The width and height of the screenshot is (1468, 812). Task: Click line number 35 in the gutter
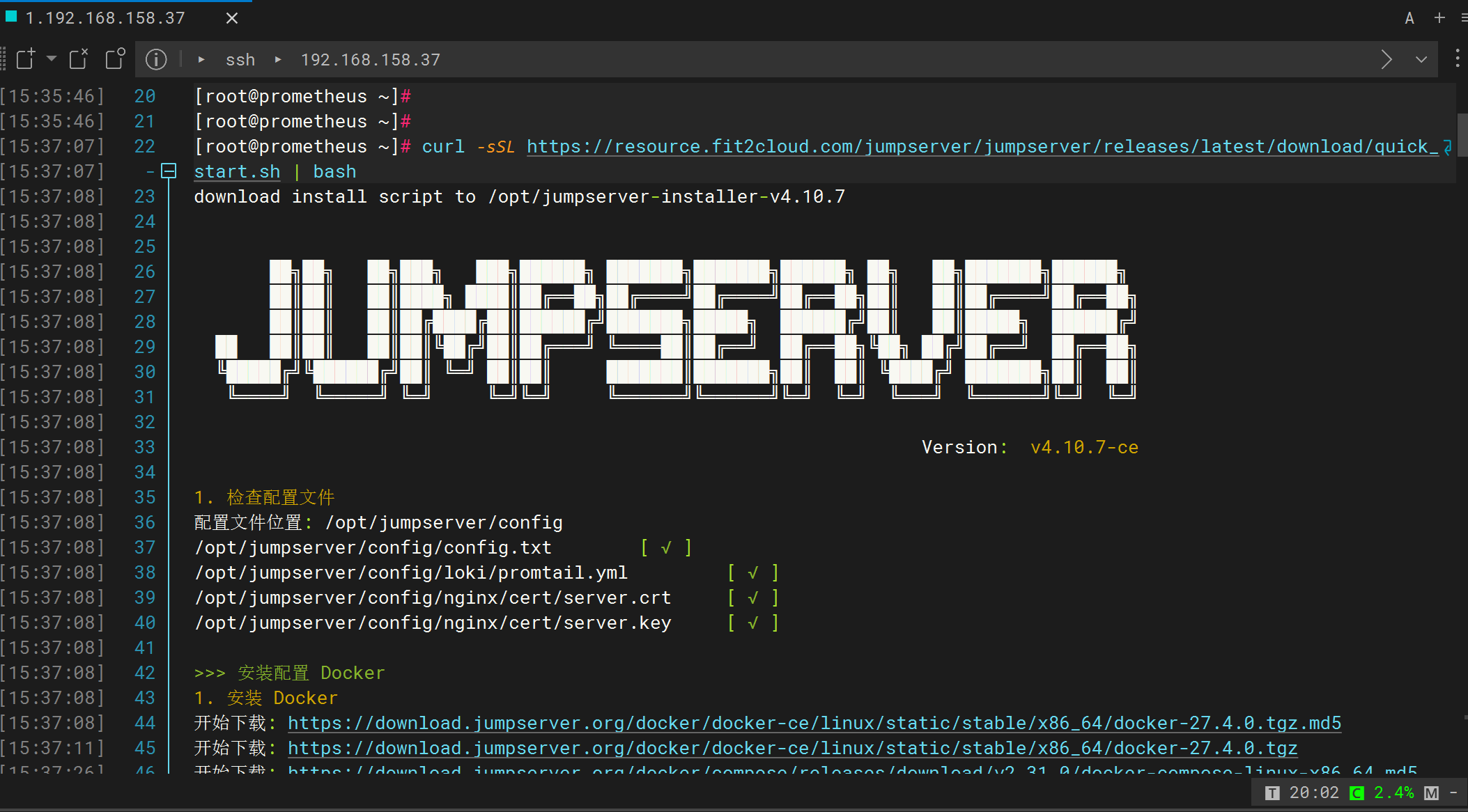tap(144, 497)
